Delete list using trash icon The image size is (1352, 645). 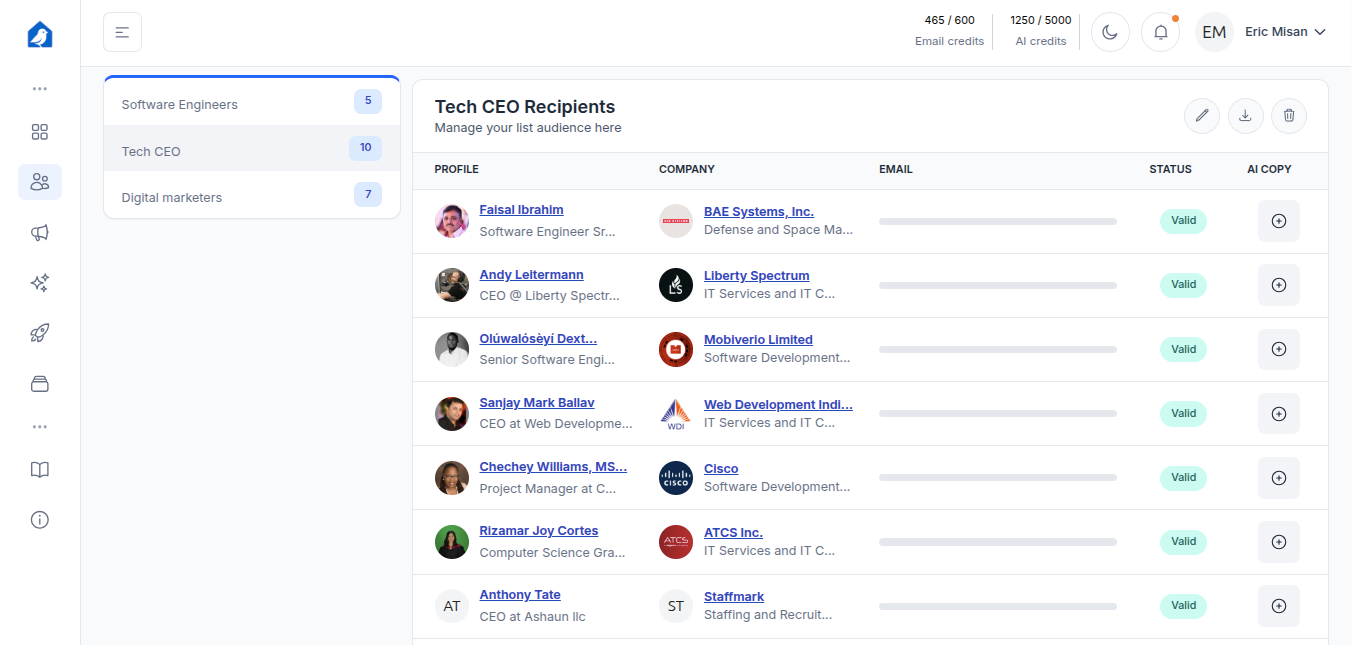pos(1289,116)
